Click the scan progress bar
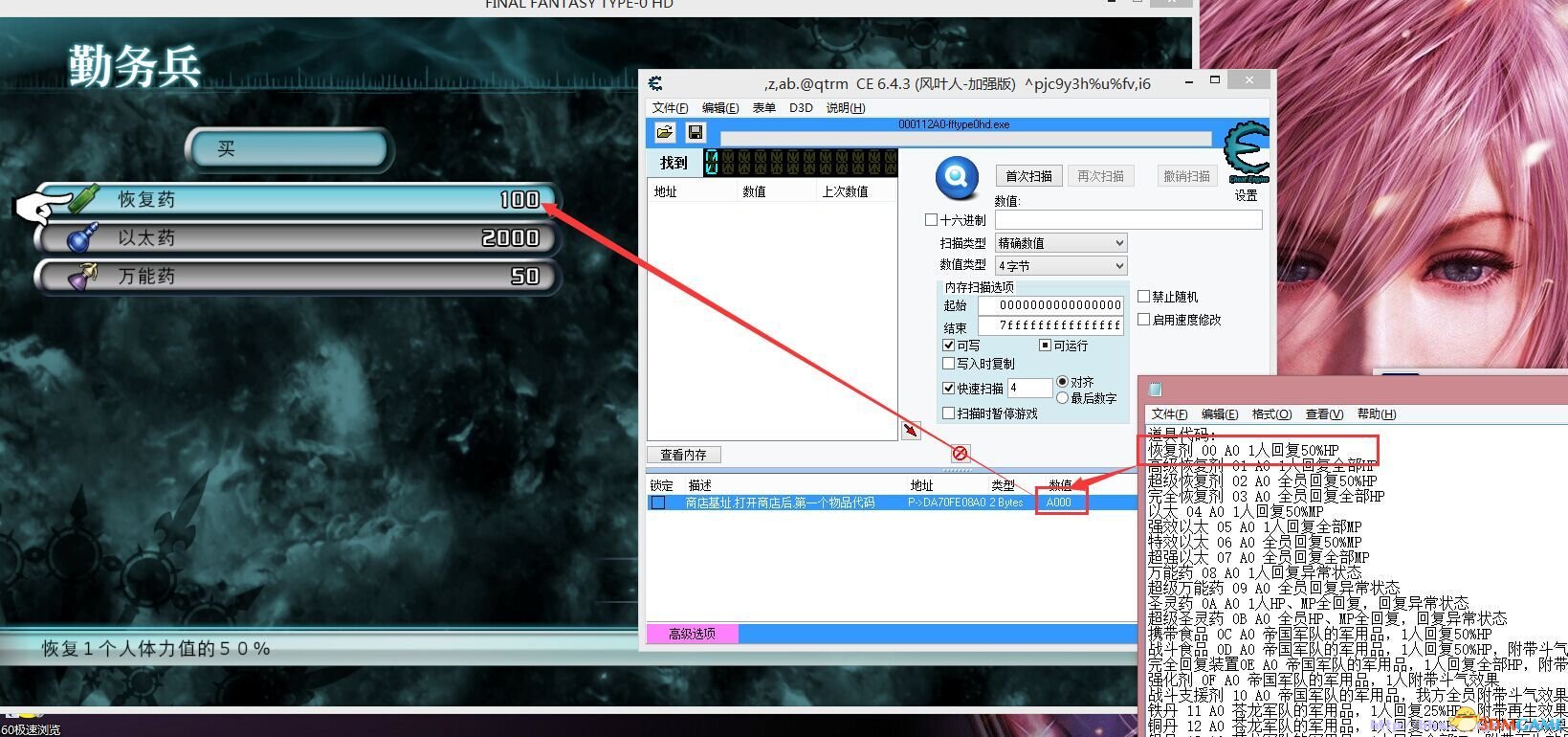 click(x=965, y=138)
